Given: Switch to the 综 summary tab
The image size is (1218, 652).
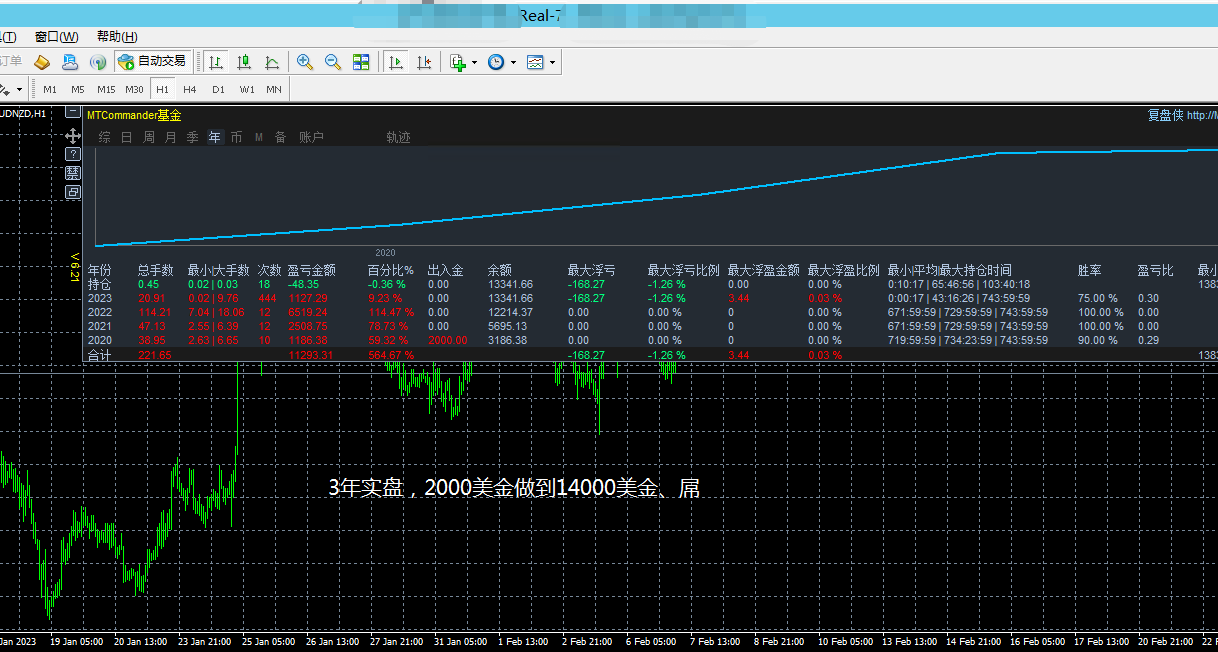Looking at the screenshot, I should click(104, 137).
